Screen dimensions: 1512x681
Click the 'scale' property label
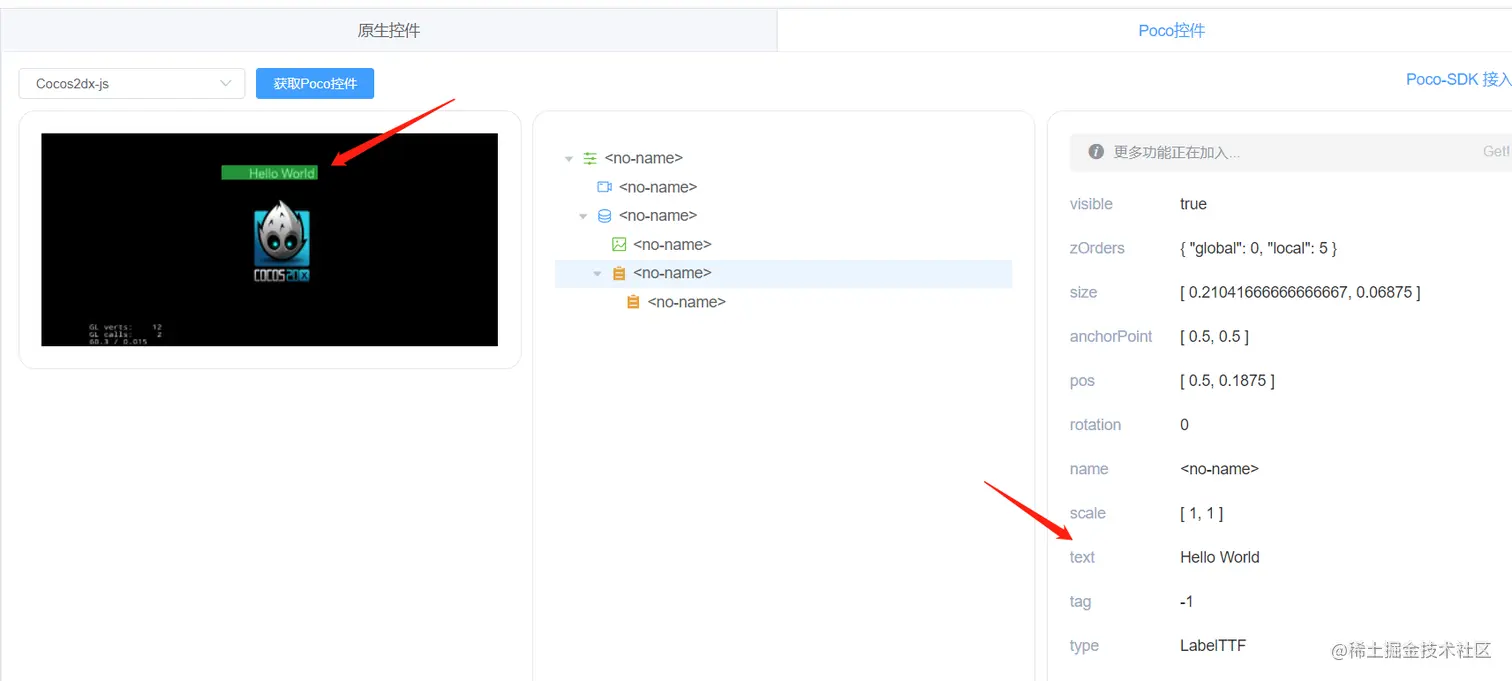(x=1088, y=513)
